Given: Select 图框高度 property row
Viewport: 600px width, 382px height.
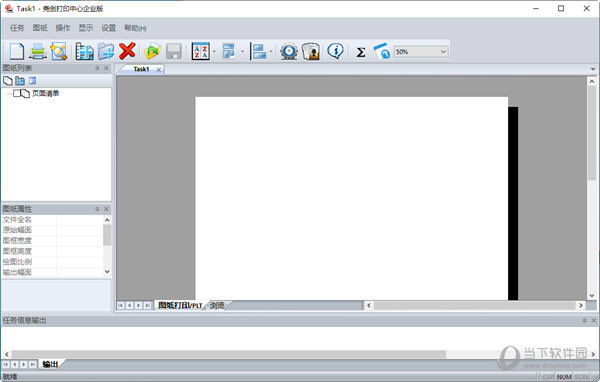Looking at the screenshot, I should (52, 251).
